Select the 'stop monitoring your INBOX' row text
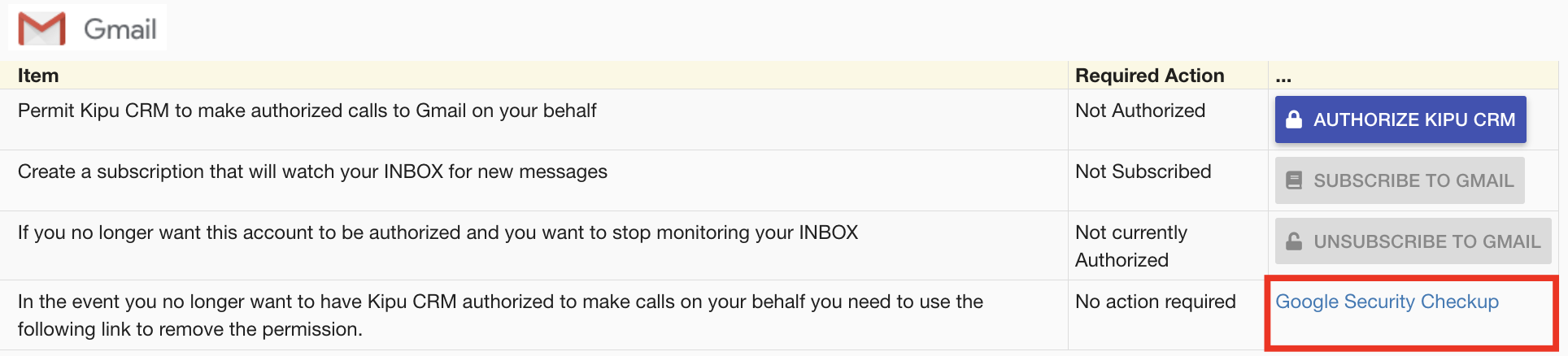 tap(438, 232)
